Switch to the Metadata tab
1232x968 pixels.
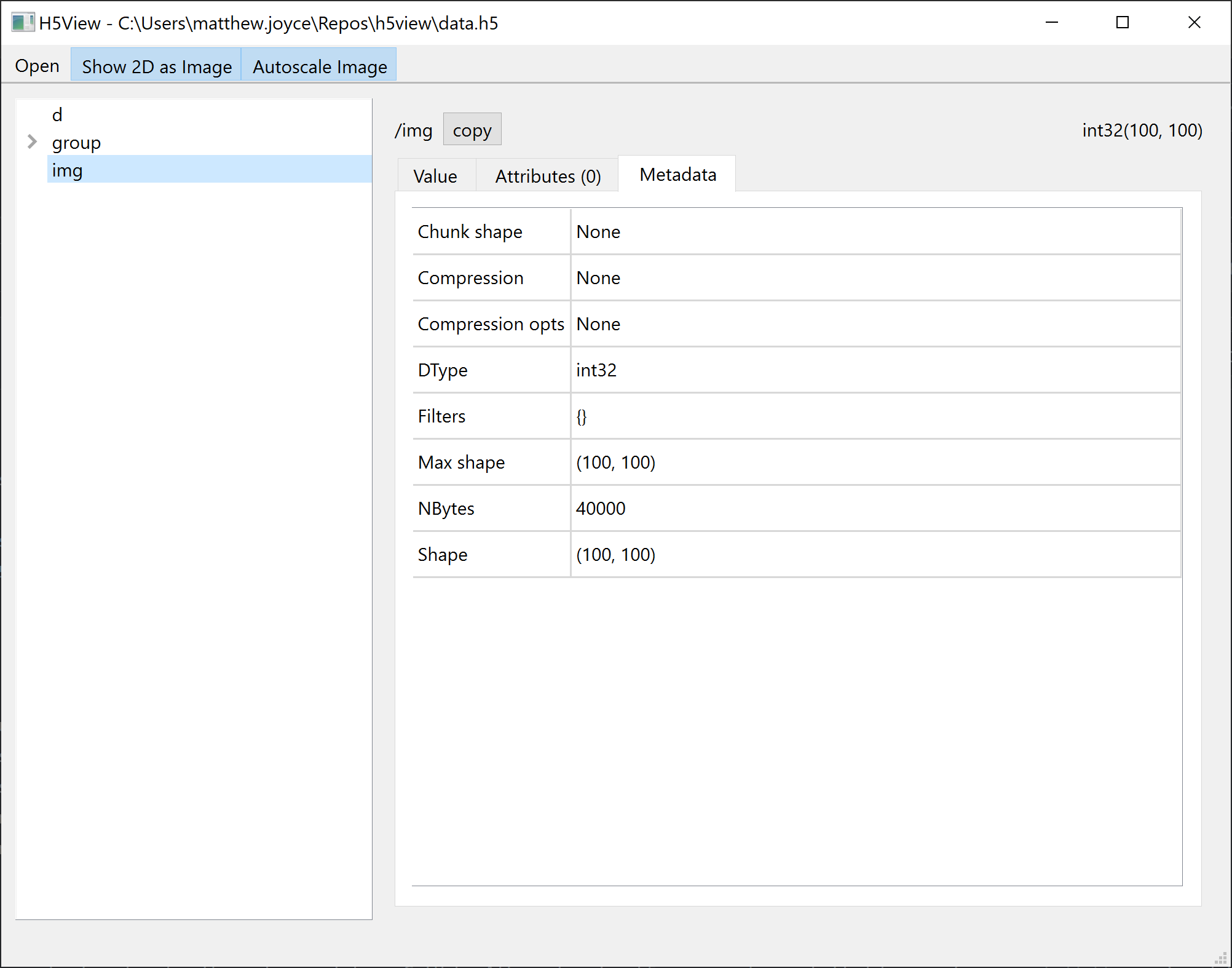tap(677, 174)
